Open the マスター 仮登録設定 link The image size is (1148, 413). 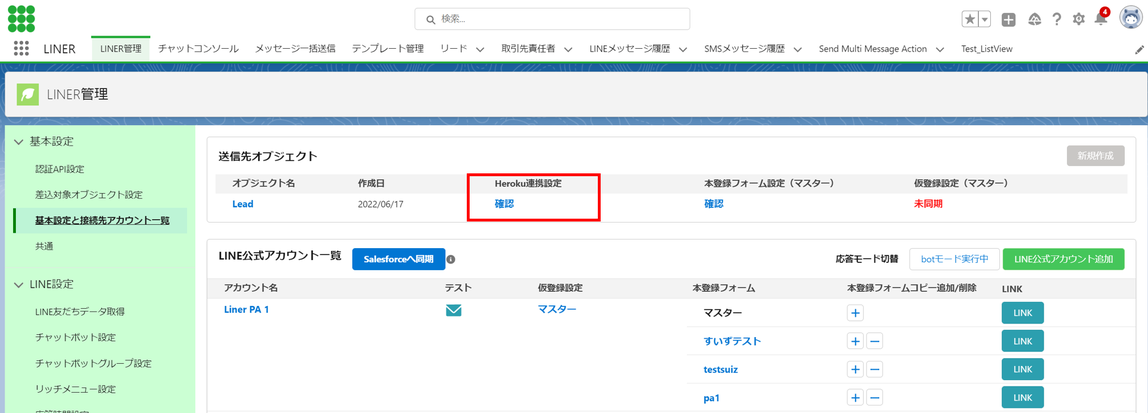[x=557, y=310]
